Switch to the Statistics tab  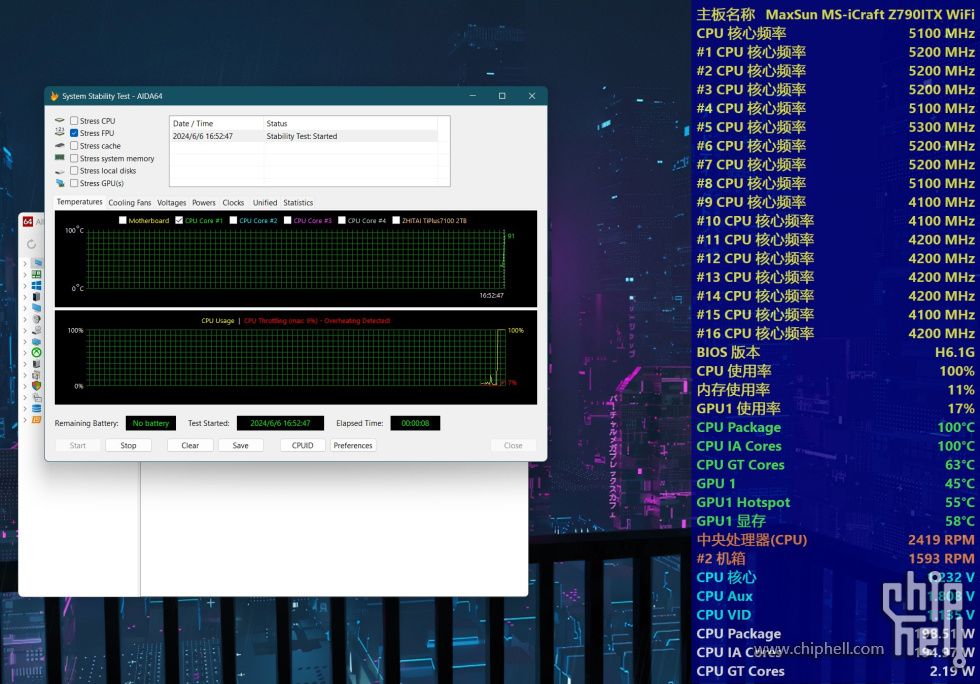[x=298, y=203]
